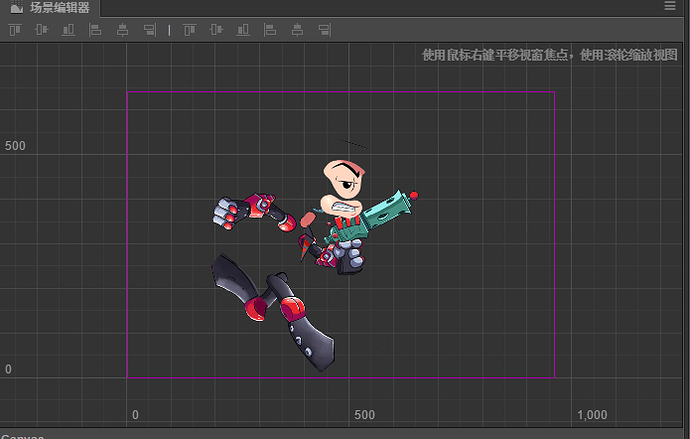This screenshot has height=439, width=690.
Task: Click the Align Top icon
Action: (15, 30)
